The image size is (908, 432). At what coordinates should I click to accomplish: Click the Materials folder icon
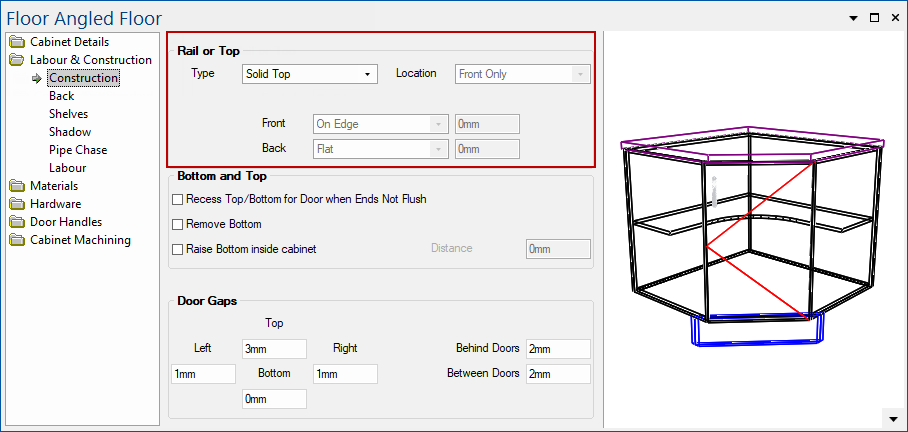coord(17,186)
